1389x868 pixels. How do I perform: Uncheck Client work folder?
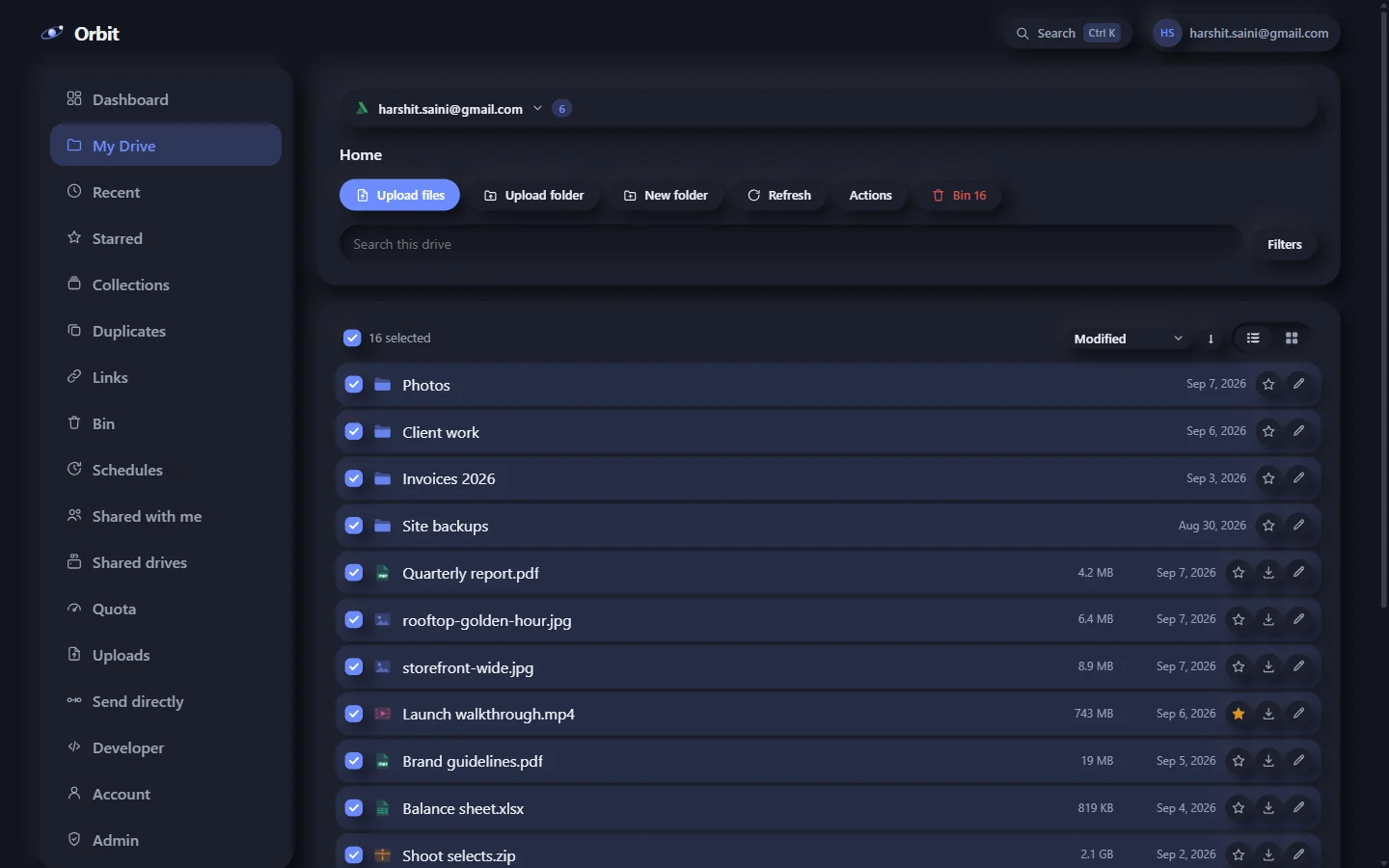click(354, 431)
